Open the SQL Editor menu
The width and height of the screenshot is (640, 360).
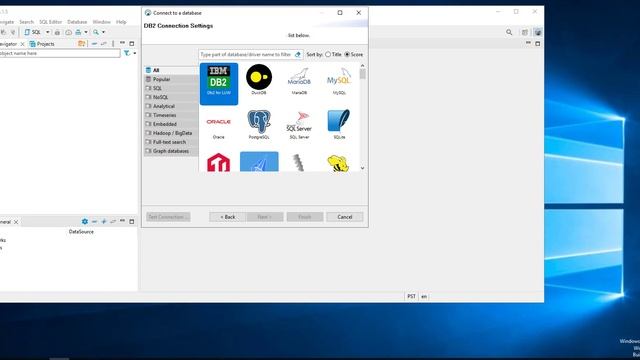pos(51,22)
